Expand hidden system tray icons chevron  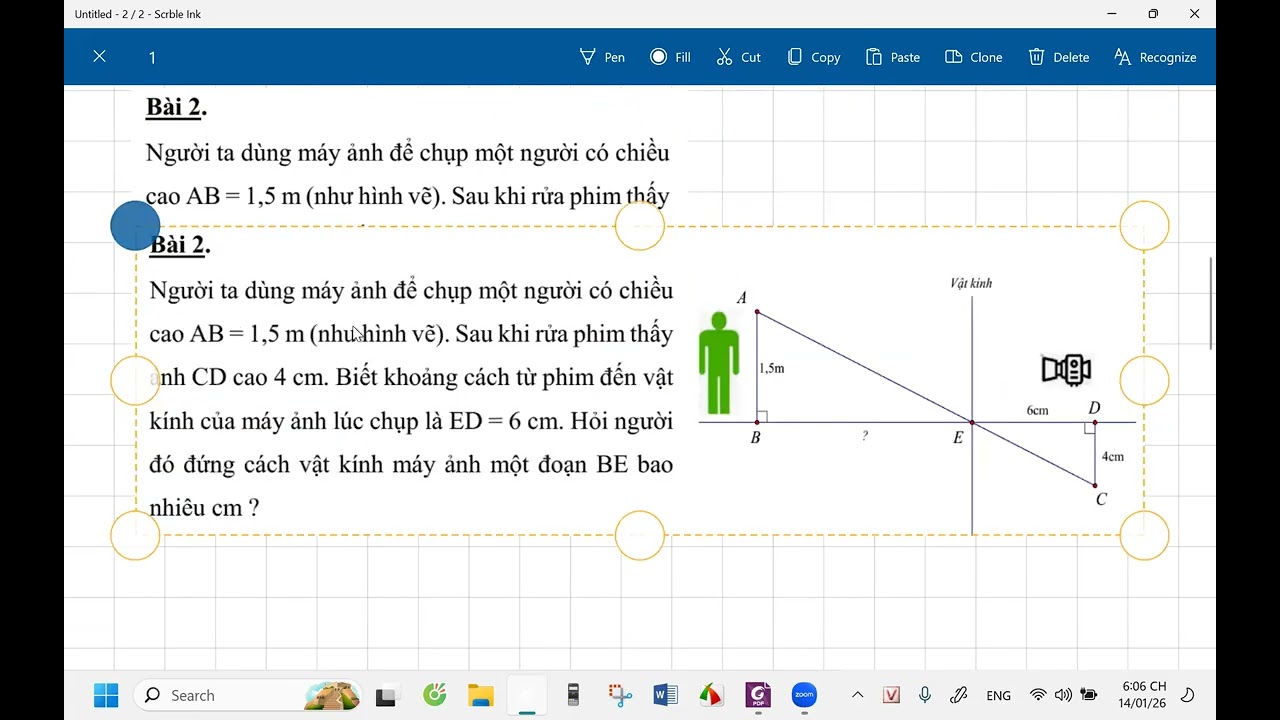(x=858, y=695)
